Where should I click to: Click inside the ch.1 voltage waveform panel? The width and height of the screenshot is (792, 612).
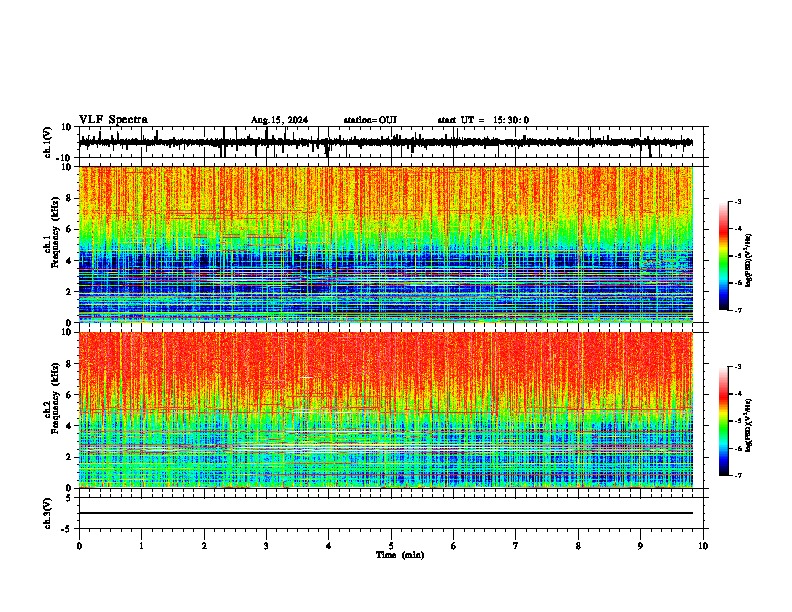(390, 142)
